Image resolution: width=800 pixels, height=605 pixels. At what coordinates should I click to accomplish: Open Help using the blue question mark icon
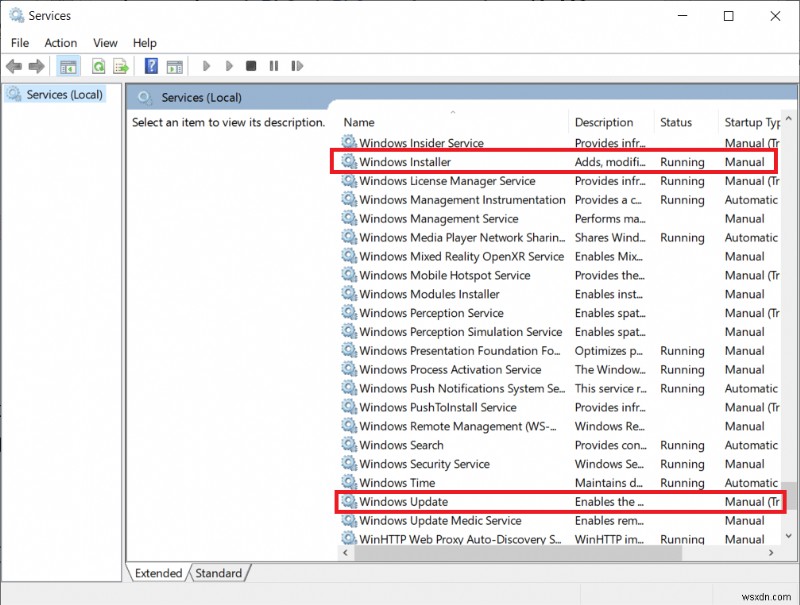click(x=150, y=66)
